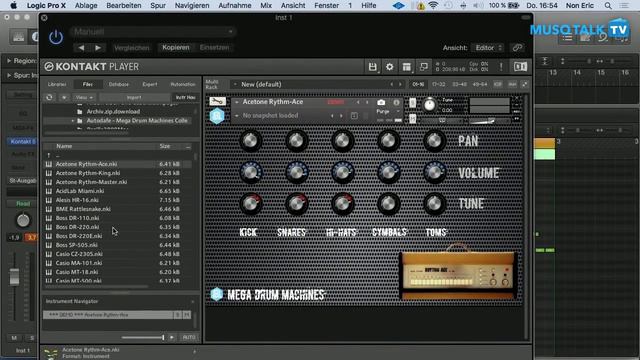Image resolution: width=640 pixels, height=360 pixels.
Task: Click the exclamation panic button
Action: tap(501, 67)
